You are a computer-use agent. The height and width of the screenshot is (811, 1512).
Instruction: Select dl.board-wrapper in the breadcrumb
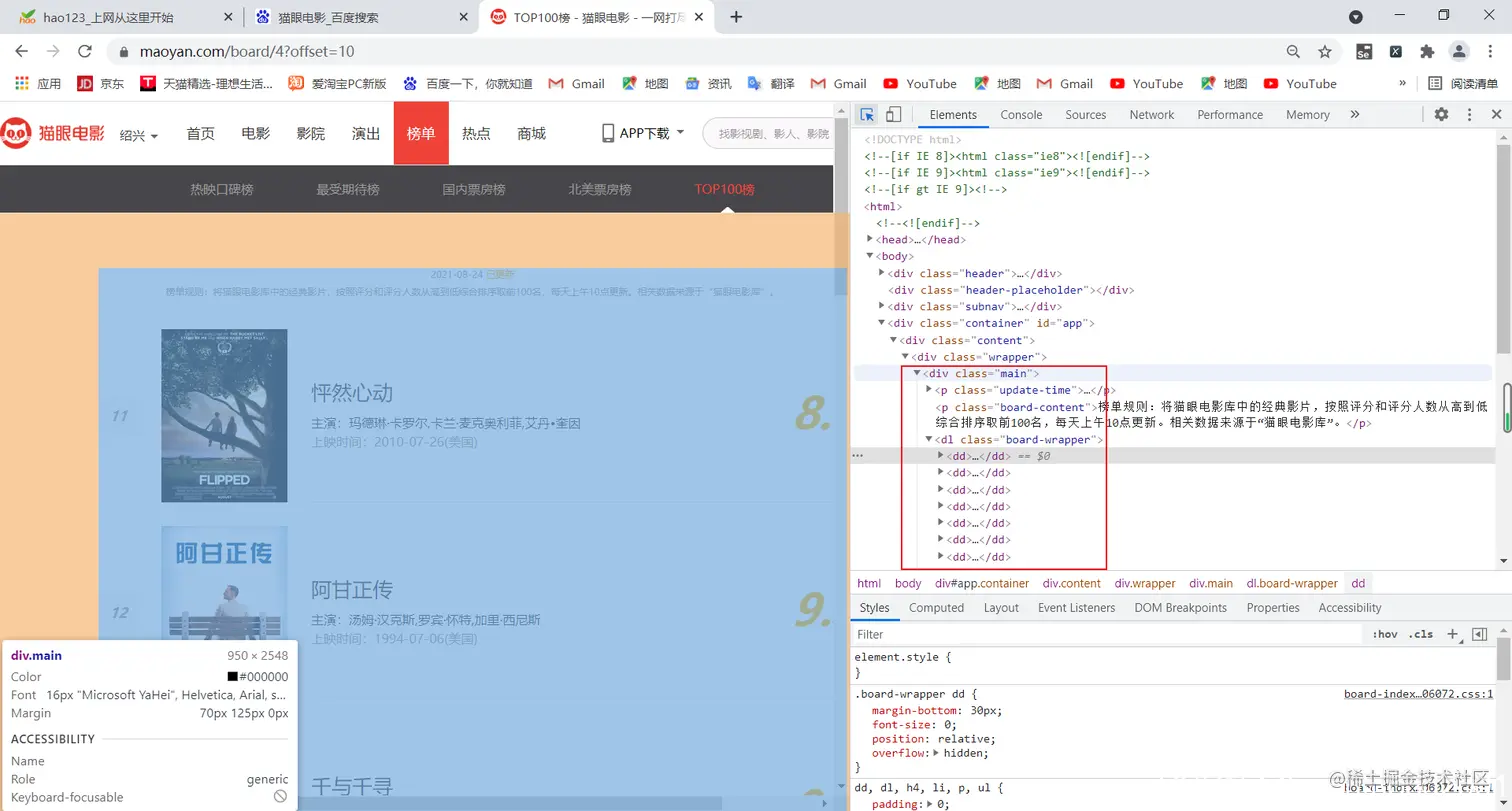tap(1292, 583)
